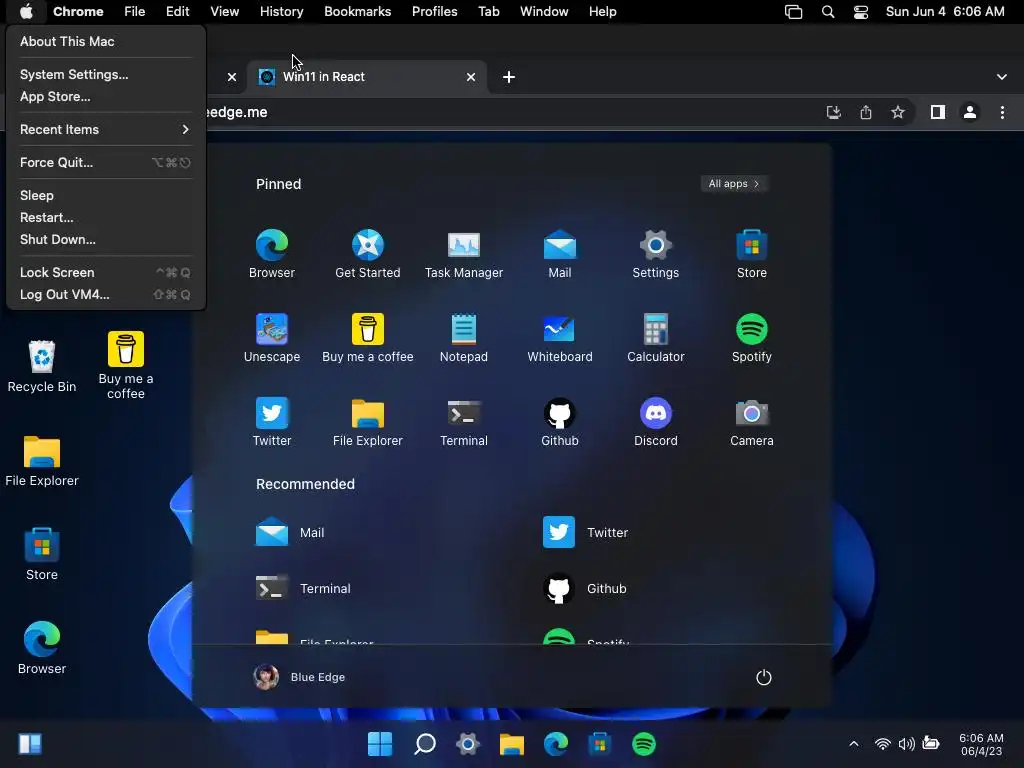
Task: Open pinned Github app
Action: pos(560,422)
